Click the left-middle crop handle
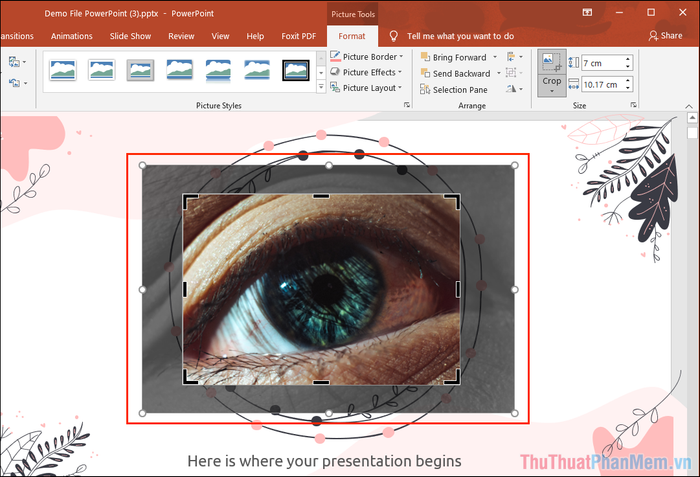700x477 pixels. [185, 289]
